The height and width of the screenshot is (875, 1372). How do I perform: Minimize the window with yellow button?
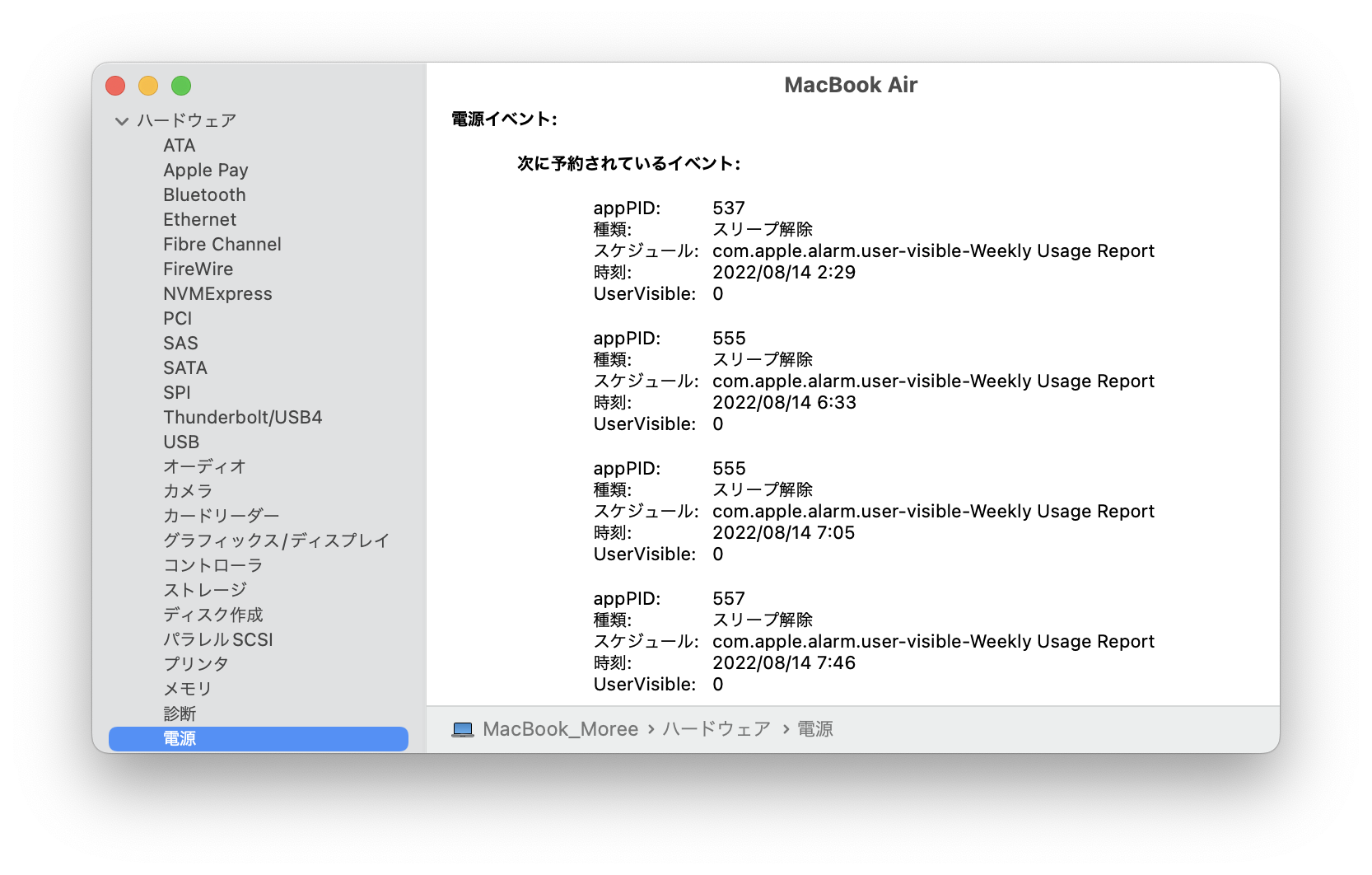coord(148,86)
